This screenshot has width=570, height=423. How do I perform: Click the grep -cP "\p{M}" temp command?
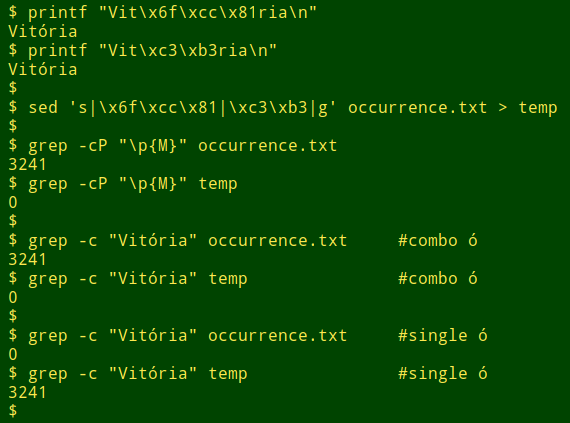(123, 184)
